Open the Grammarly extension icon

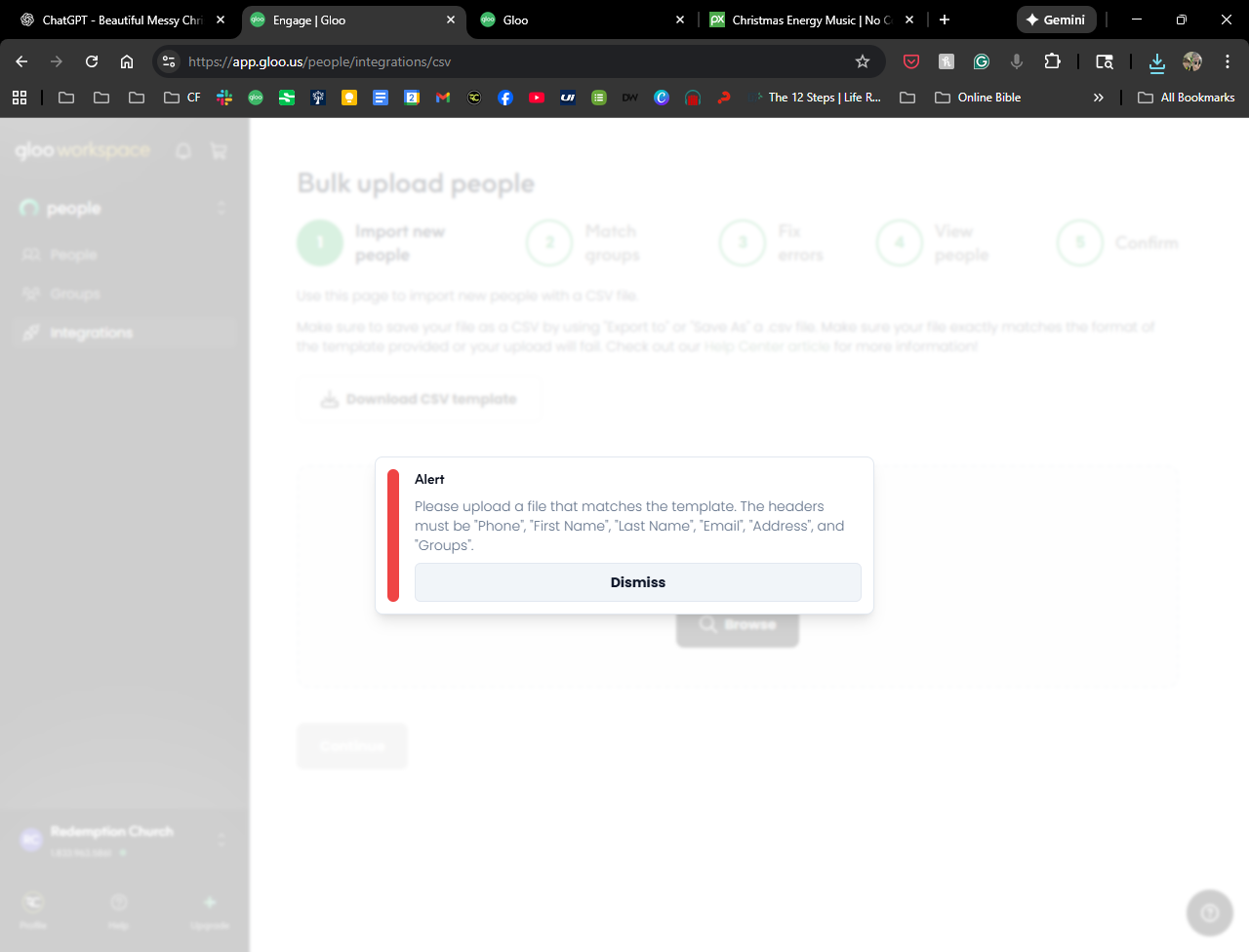[x=982, y=61]
